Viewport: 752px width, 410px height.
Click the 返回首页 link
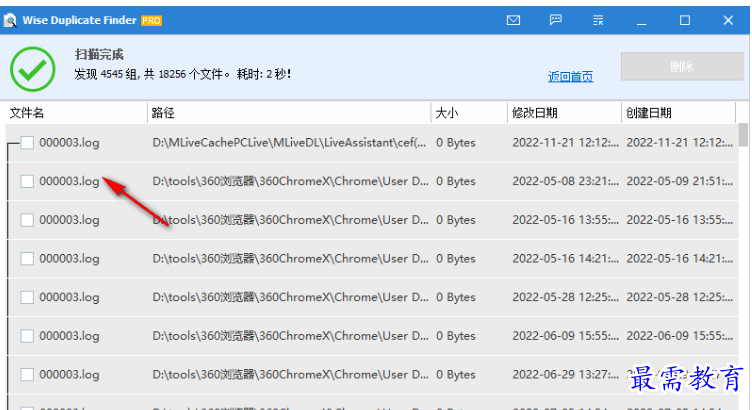pyautogui.click(x=570, y=77)
